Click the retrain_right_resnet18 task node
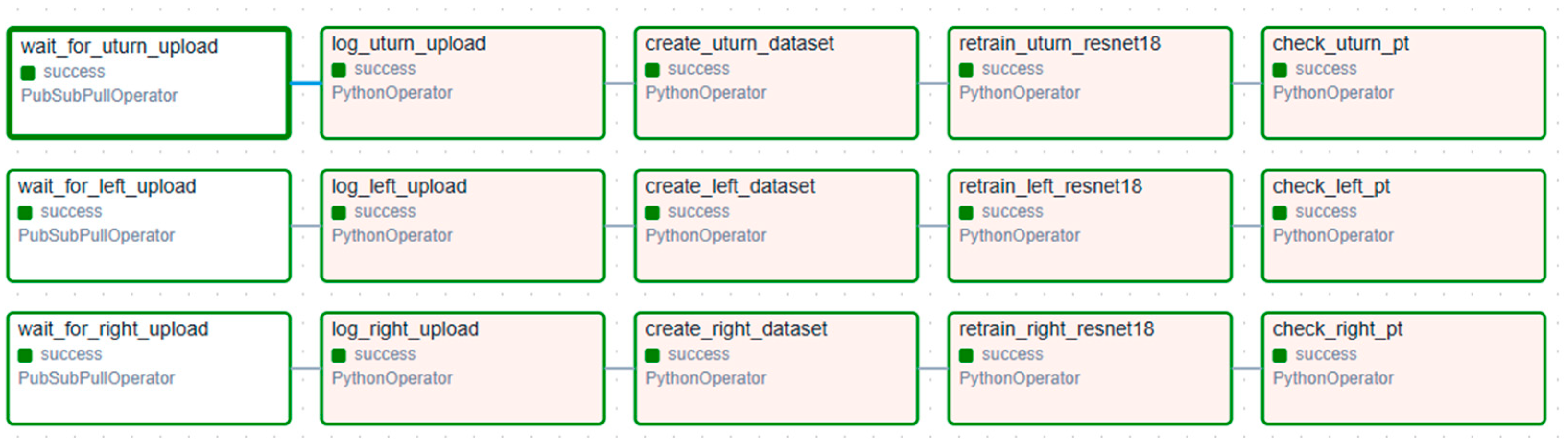 coord(1090,369)
